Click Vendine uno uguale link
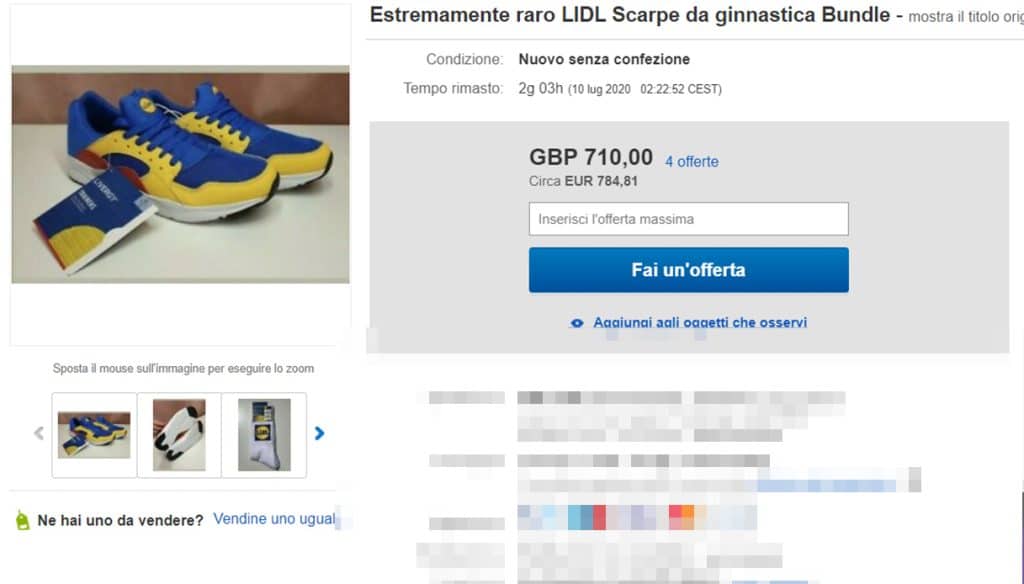The image size is (1024, 584). [274, 519]
